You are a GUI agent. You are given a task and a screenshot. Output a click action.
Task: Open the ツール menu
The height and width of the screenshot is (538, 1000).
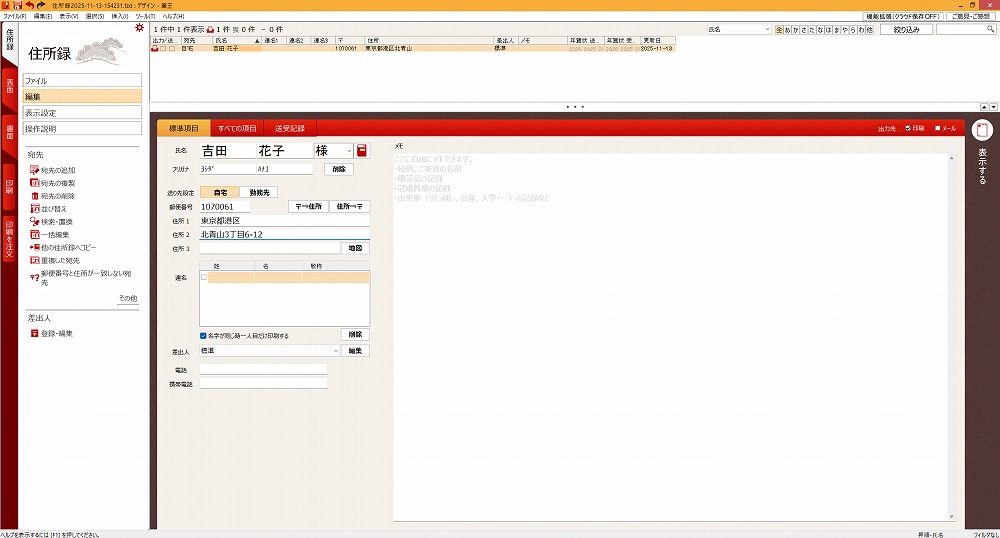pyautogui.click(x=145, y=17)
